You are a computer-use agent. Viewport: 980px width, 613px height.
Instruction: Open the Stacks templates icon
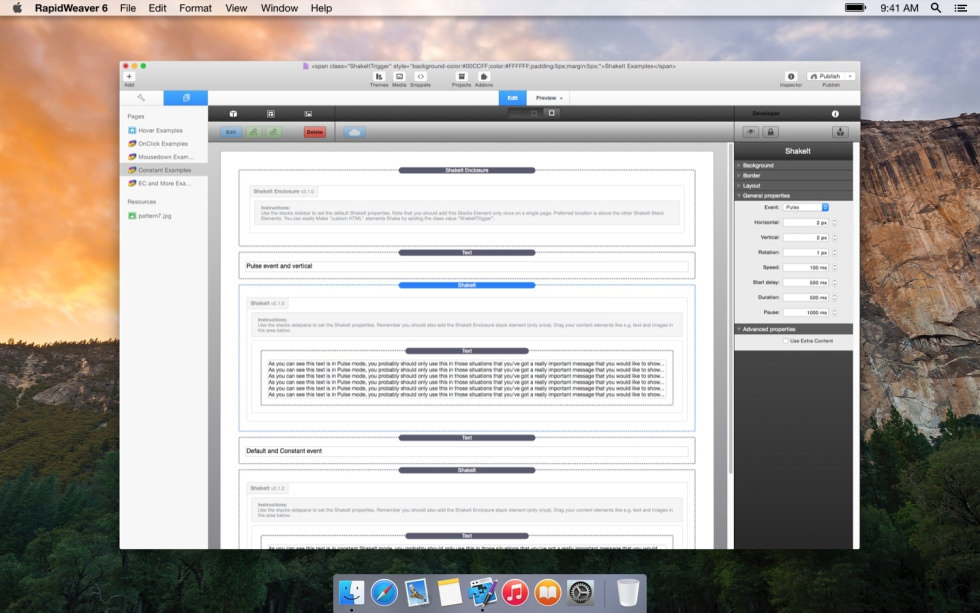click(x=271, y=114)
